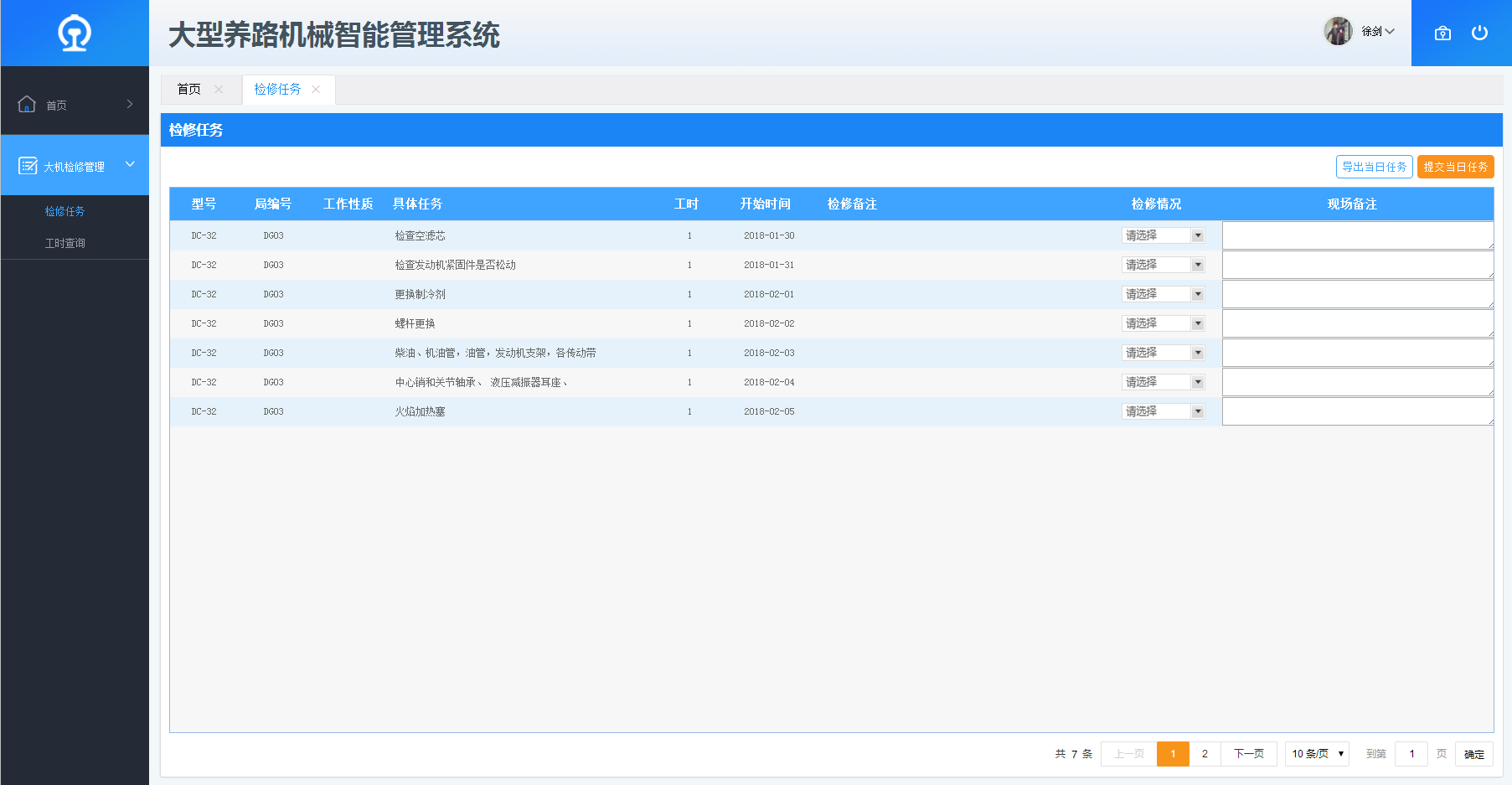Collapse the 大机检修管理 sidebar menu
This screenshot has height=785, width=1512.
click(x=130, y=164)
